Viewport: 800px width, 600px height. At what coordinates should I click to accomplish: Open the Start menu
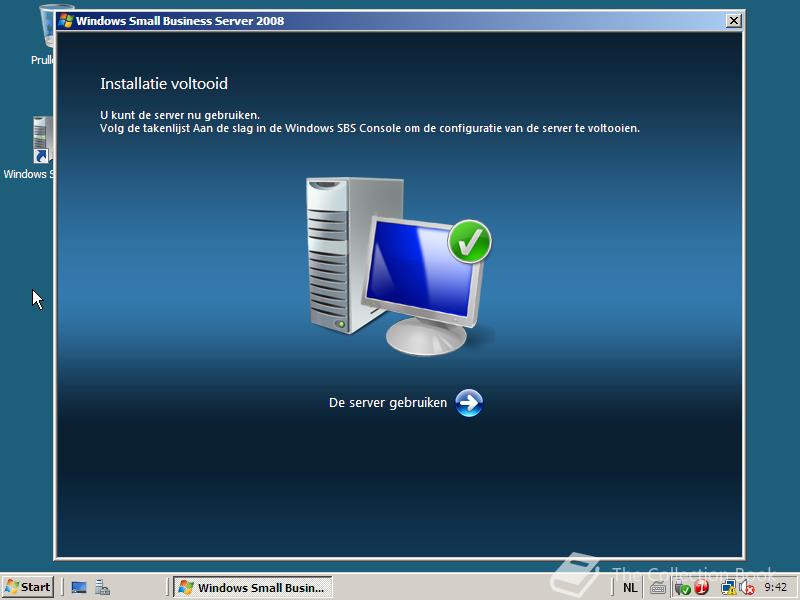(28, 587)
